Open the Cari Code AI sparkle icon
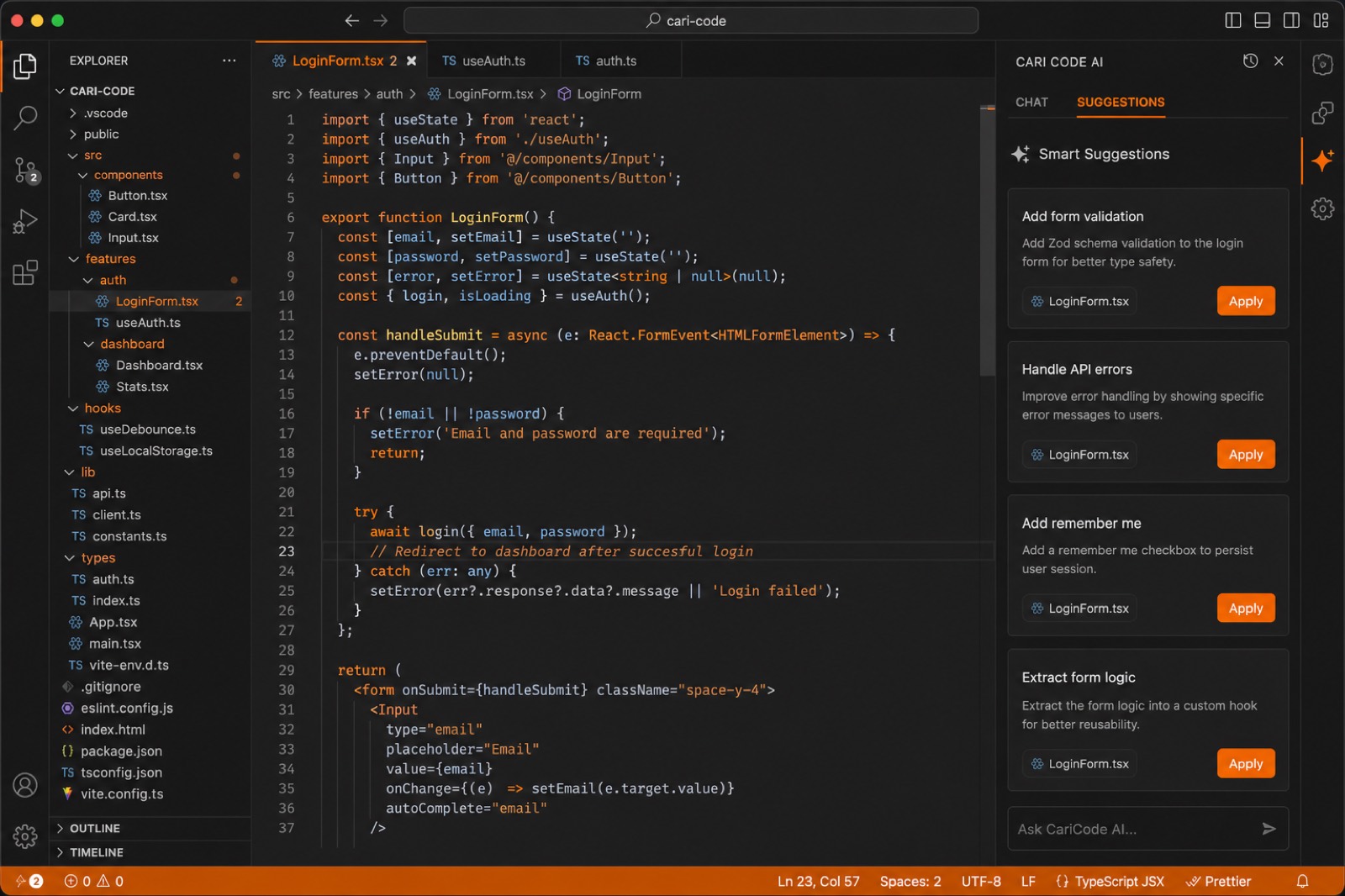The width and height of the screenshot is (1345, 896). pos(1322,160)
